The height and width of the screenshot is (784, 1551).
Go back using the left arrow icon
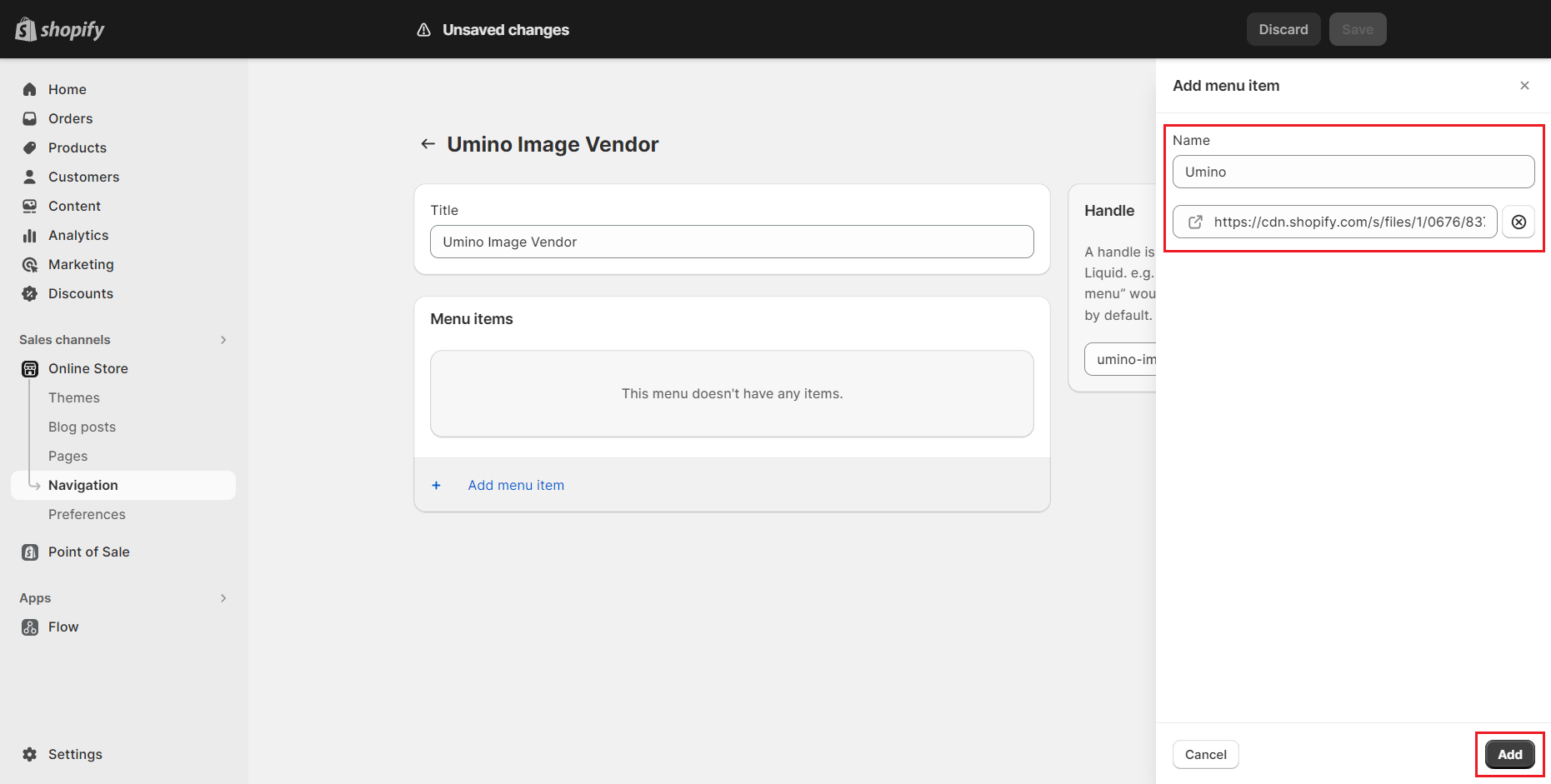pyautogui.click(x=428, y=144)
